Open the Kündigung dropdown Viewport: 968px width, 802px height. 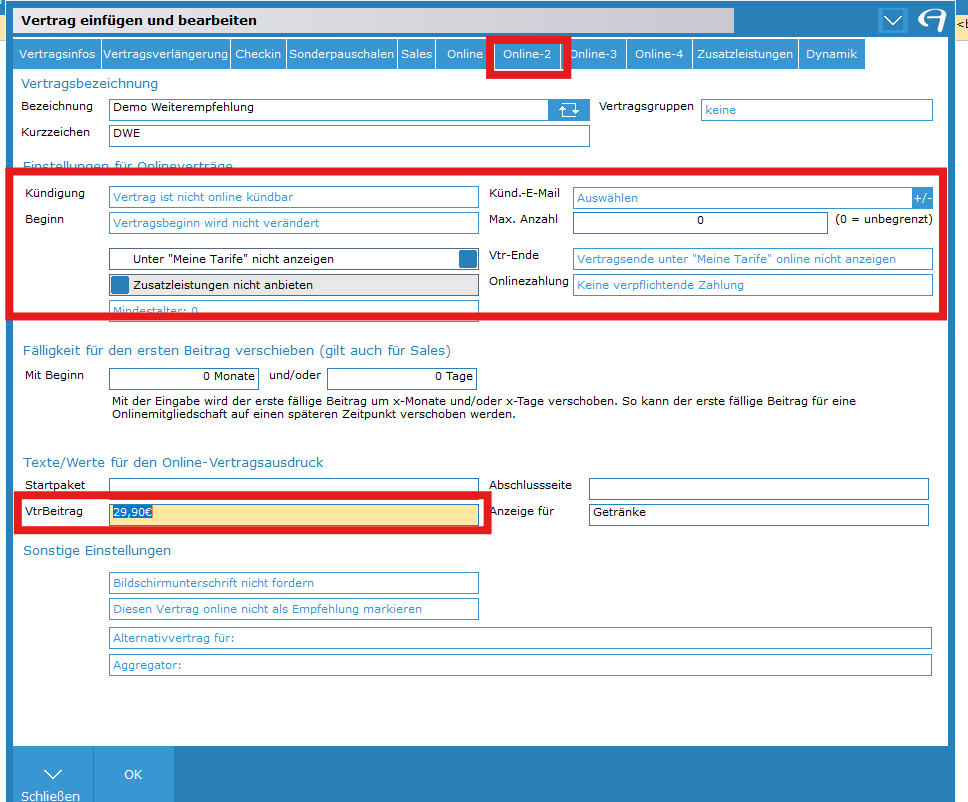tap(293, 197)
